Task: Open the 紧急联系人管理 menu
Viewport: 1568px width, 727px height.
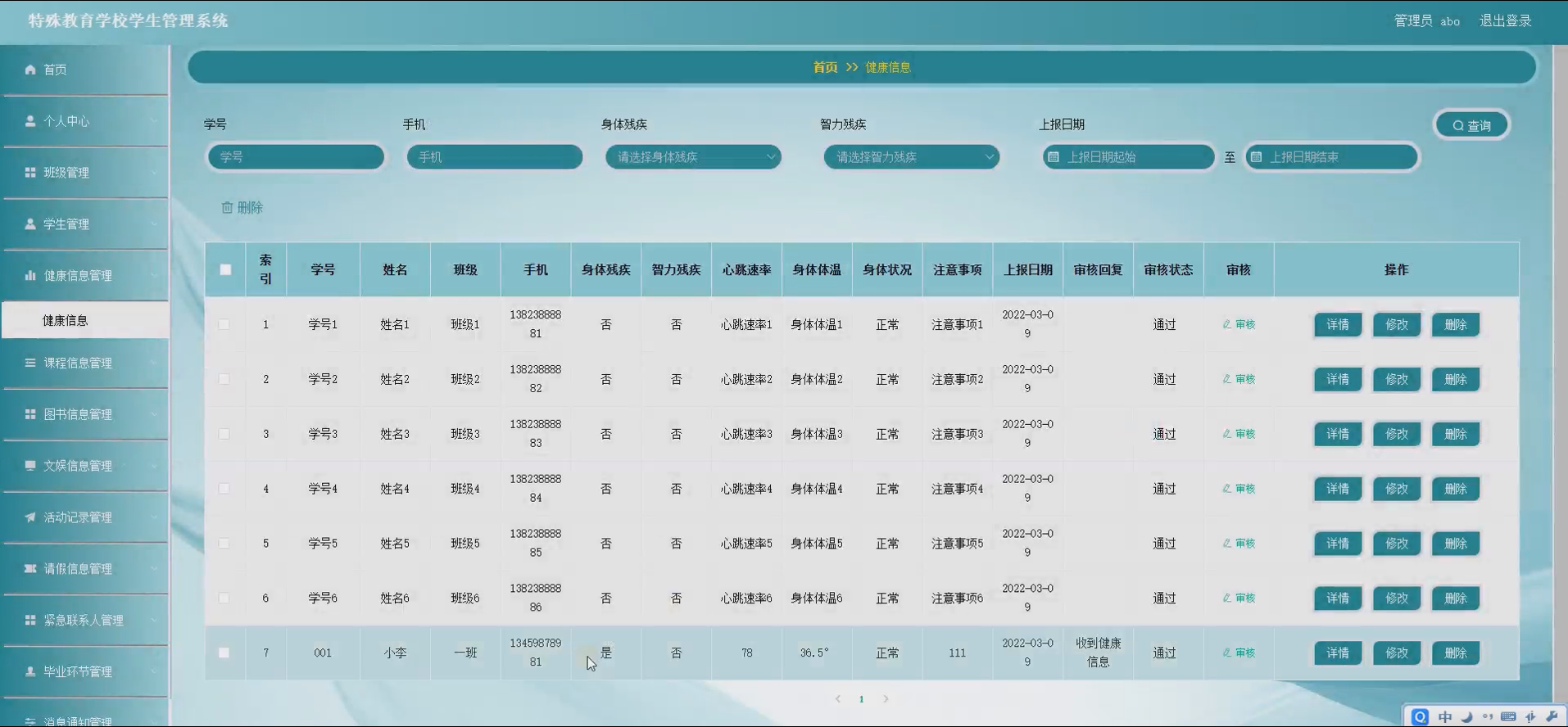Action: click(x=85, y=621)
